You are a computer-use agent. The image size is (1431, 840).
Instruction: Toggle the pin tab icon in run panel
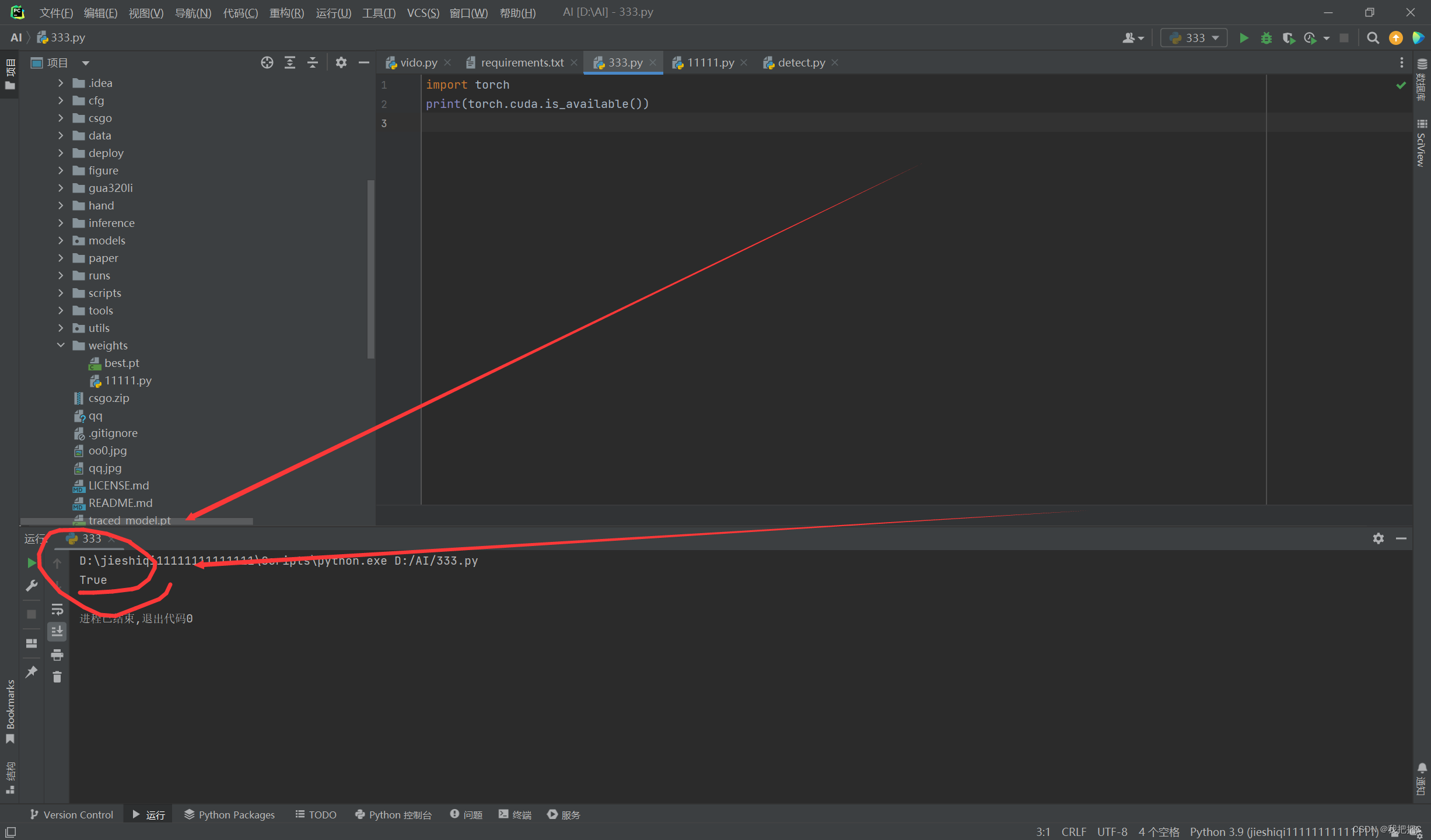[32, 671]
